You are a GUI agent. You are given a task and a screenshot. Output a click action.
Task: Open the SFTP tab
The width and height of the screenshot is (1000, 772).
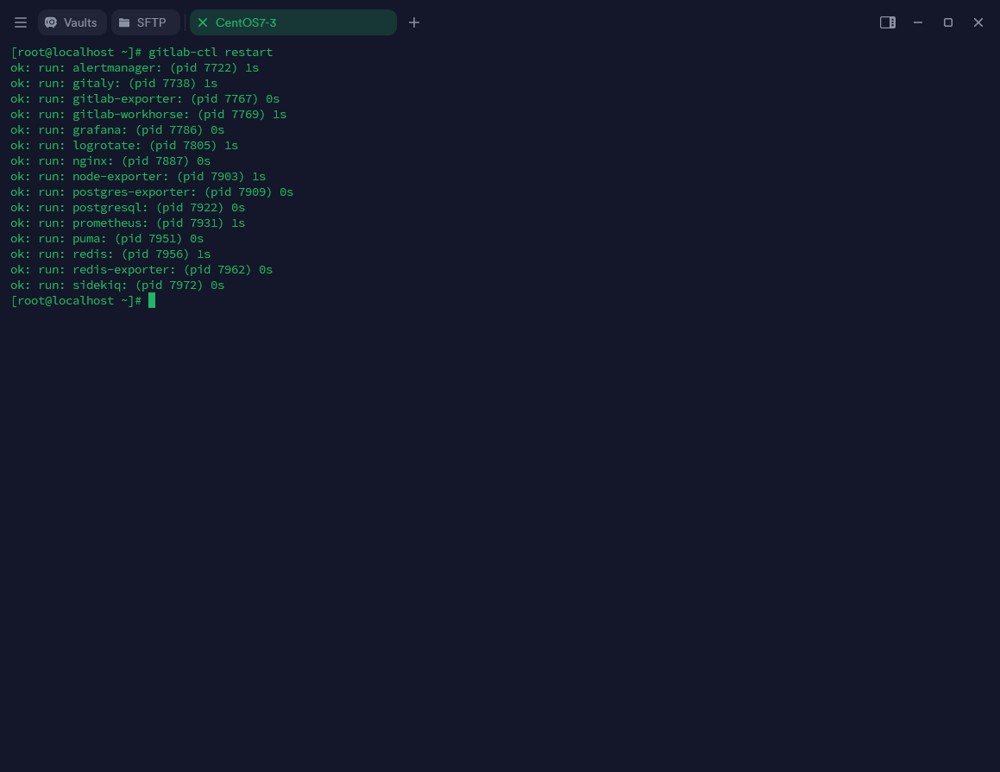145,22
